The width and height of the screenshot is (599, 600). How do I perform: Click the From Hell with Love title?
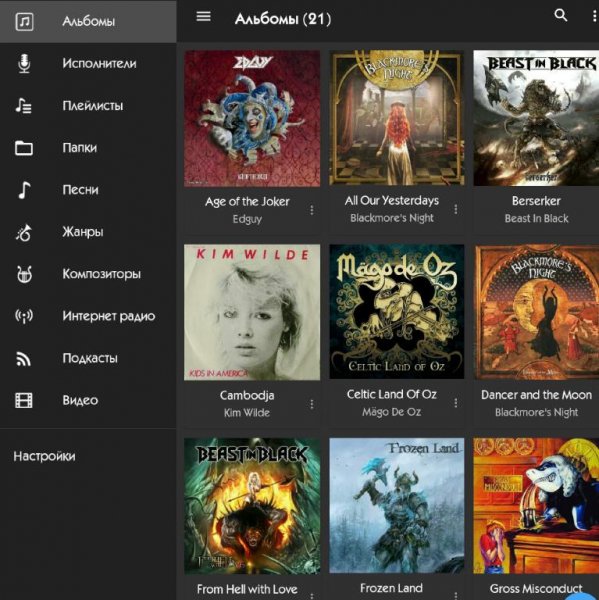coord(247,589)
